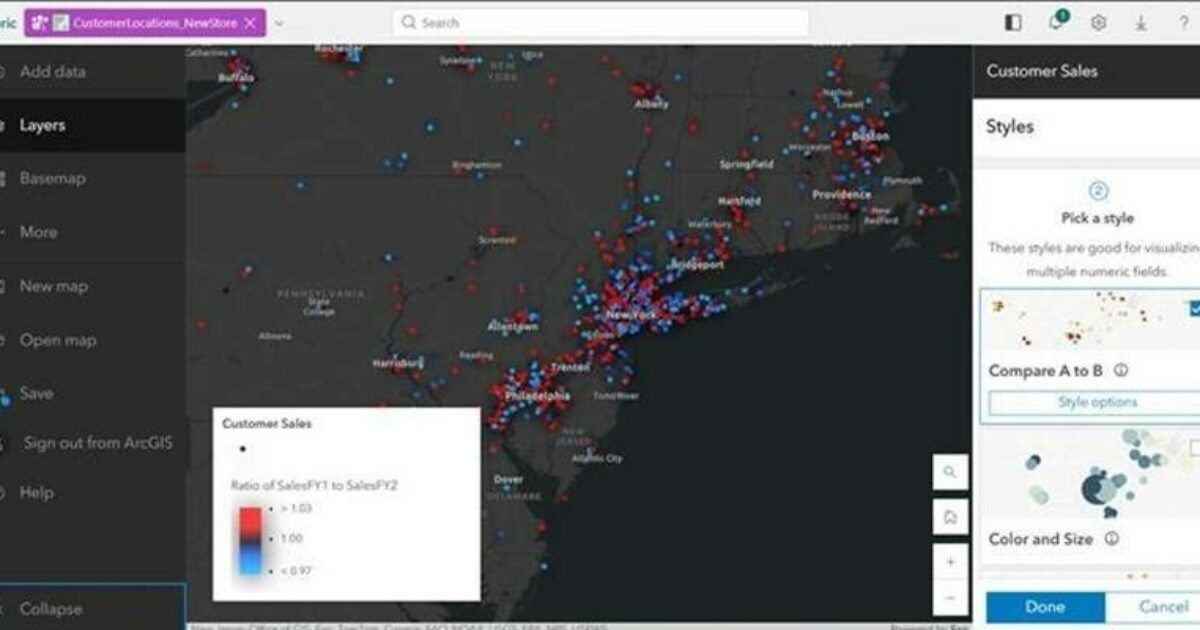Toggle the panel layout icon in header

(x=1013, y=23)
